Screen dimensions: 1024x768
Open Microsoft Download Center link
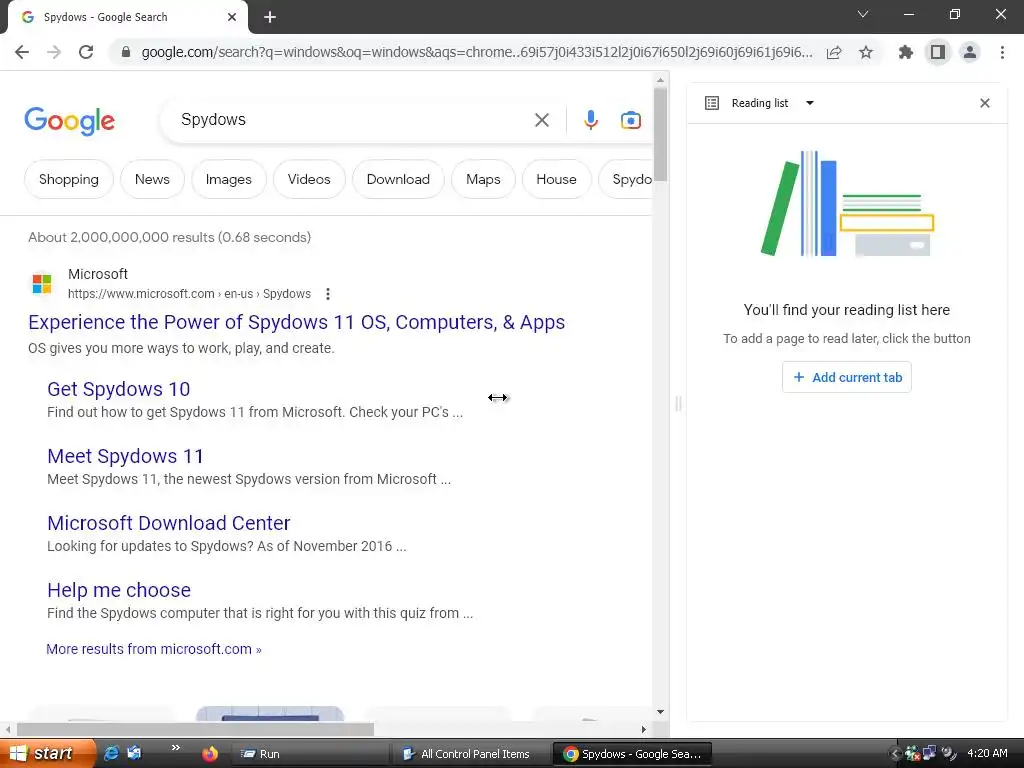point(168,523)
